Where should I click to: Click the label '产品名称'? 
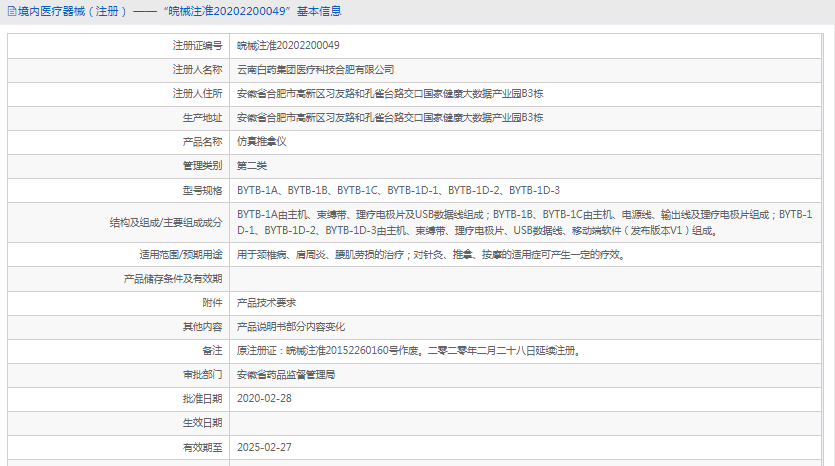(202, 142)
